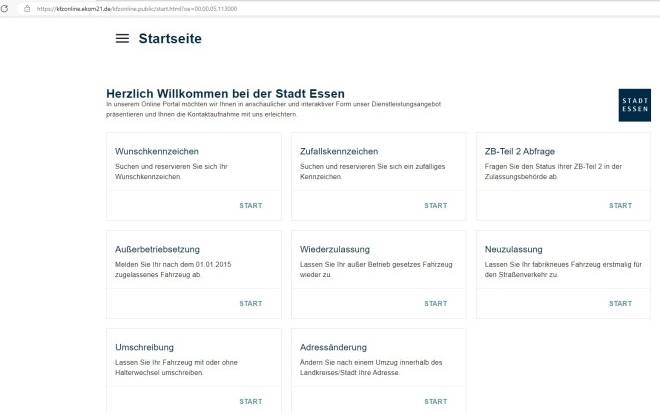Start the Umschreibung process

[x=250, y=401]
